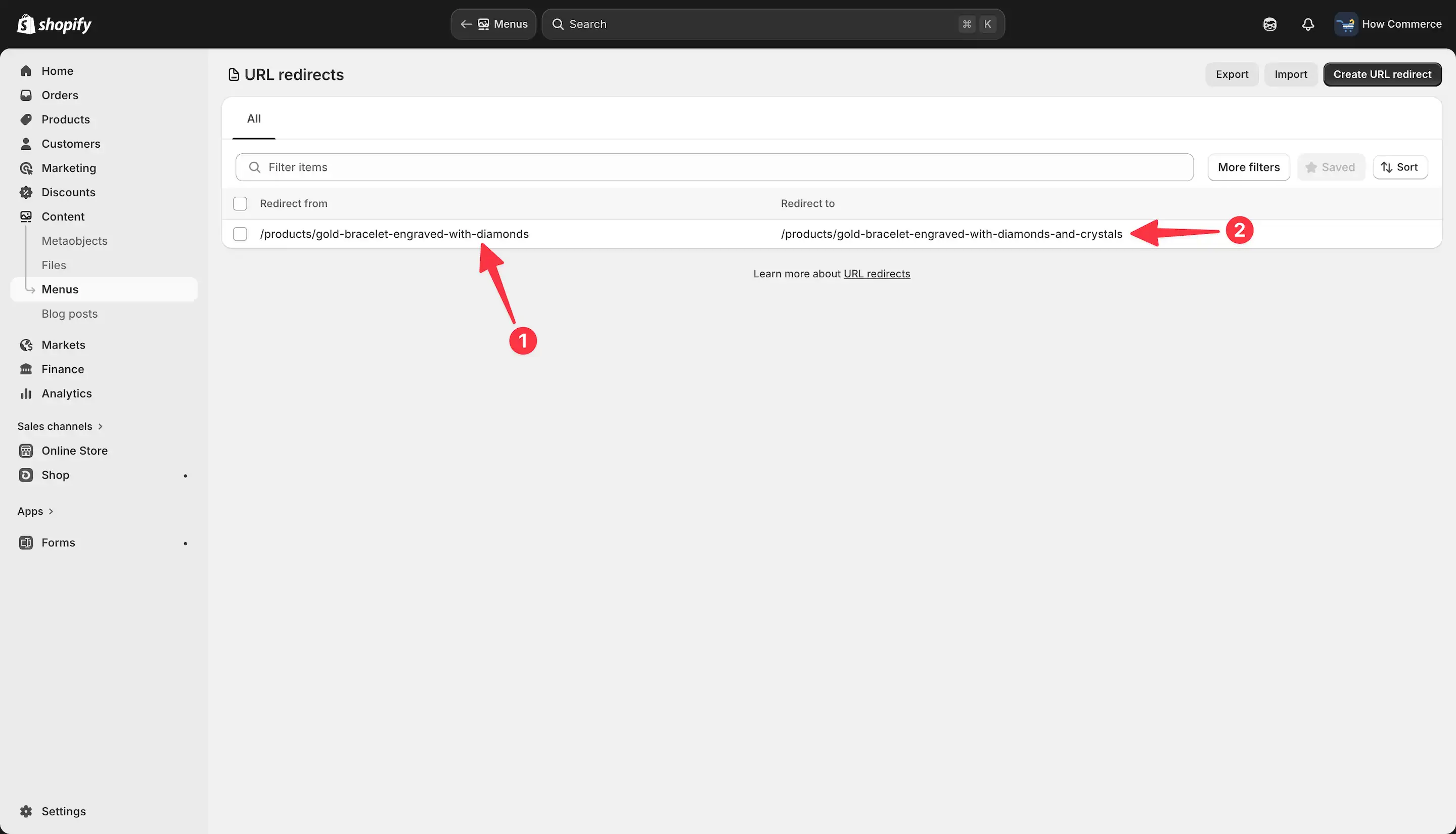This screenshot has height=834, width=1456.
Task: Expand the Sales channels section chevron
Action: point(100,426)
